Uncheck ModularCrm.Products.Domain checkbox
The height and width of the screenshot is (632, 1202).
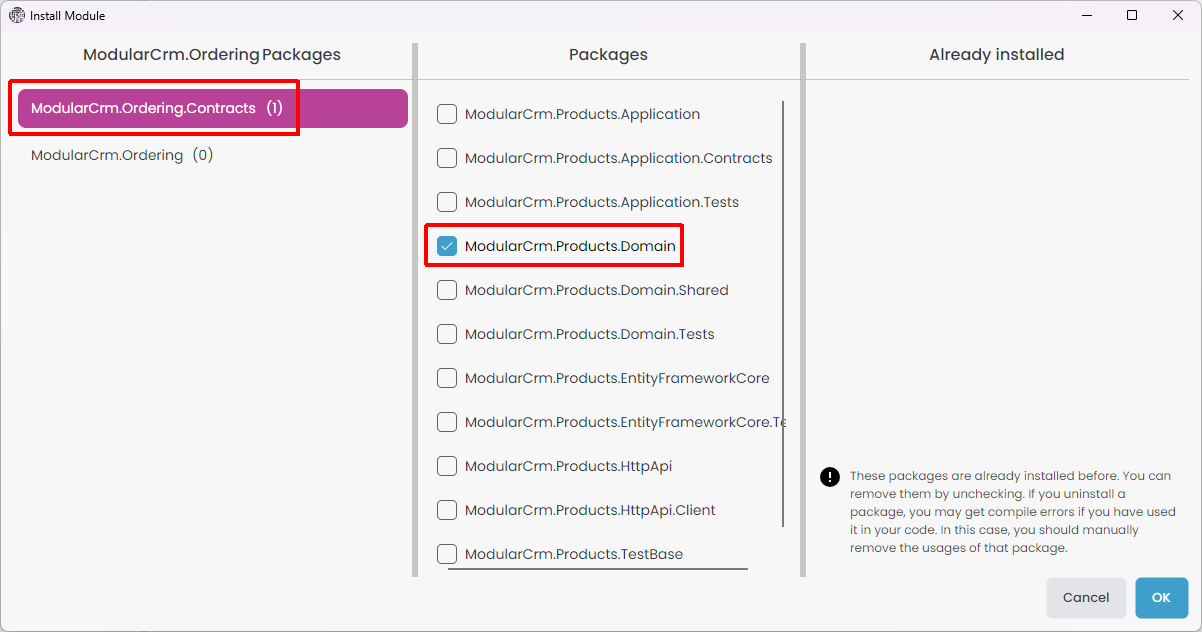(x=447, y=246)
